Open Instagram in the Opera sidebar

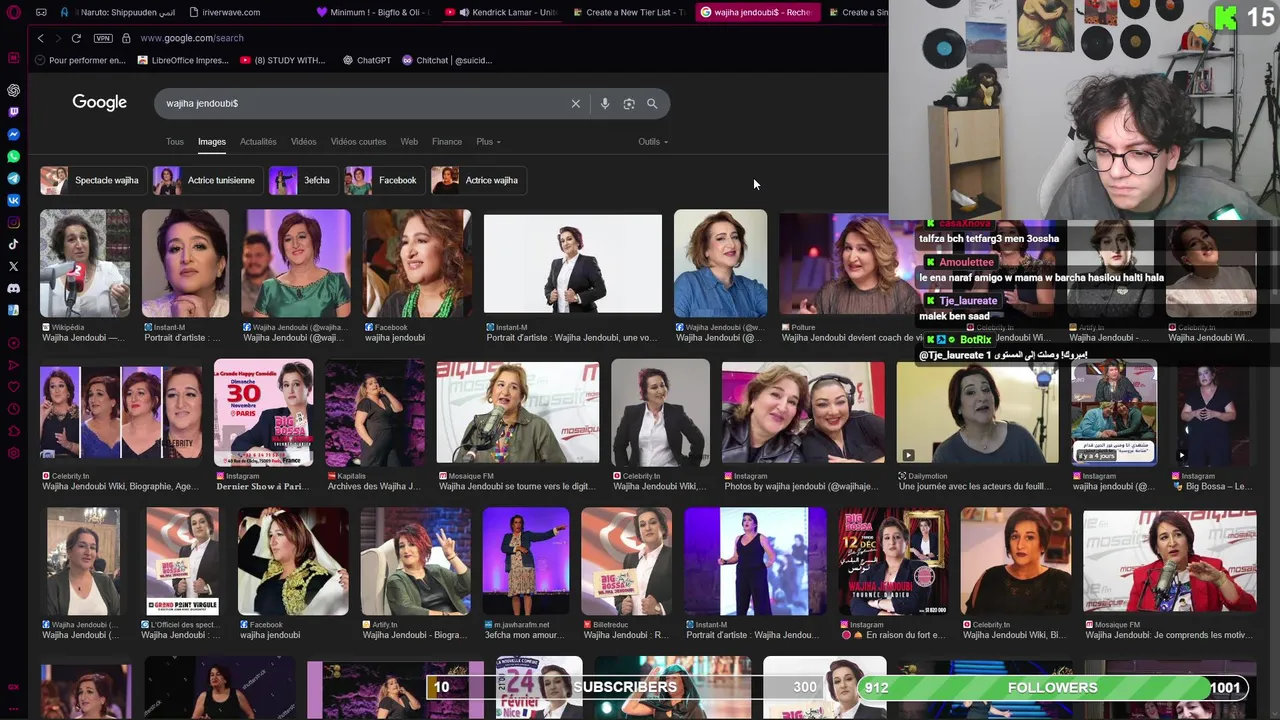[x=13, y=222]
